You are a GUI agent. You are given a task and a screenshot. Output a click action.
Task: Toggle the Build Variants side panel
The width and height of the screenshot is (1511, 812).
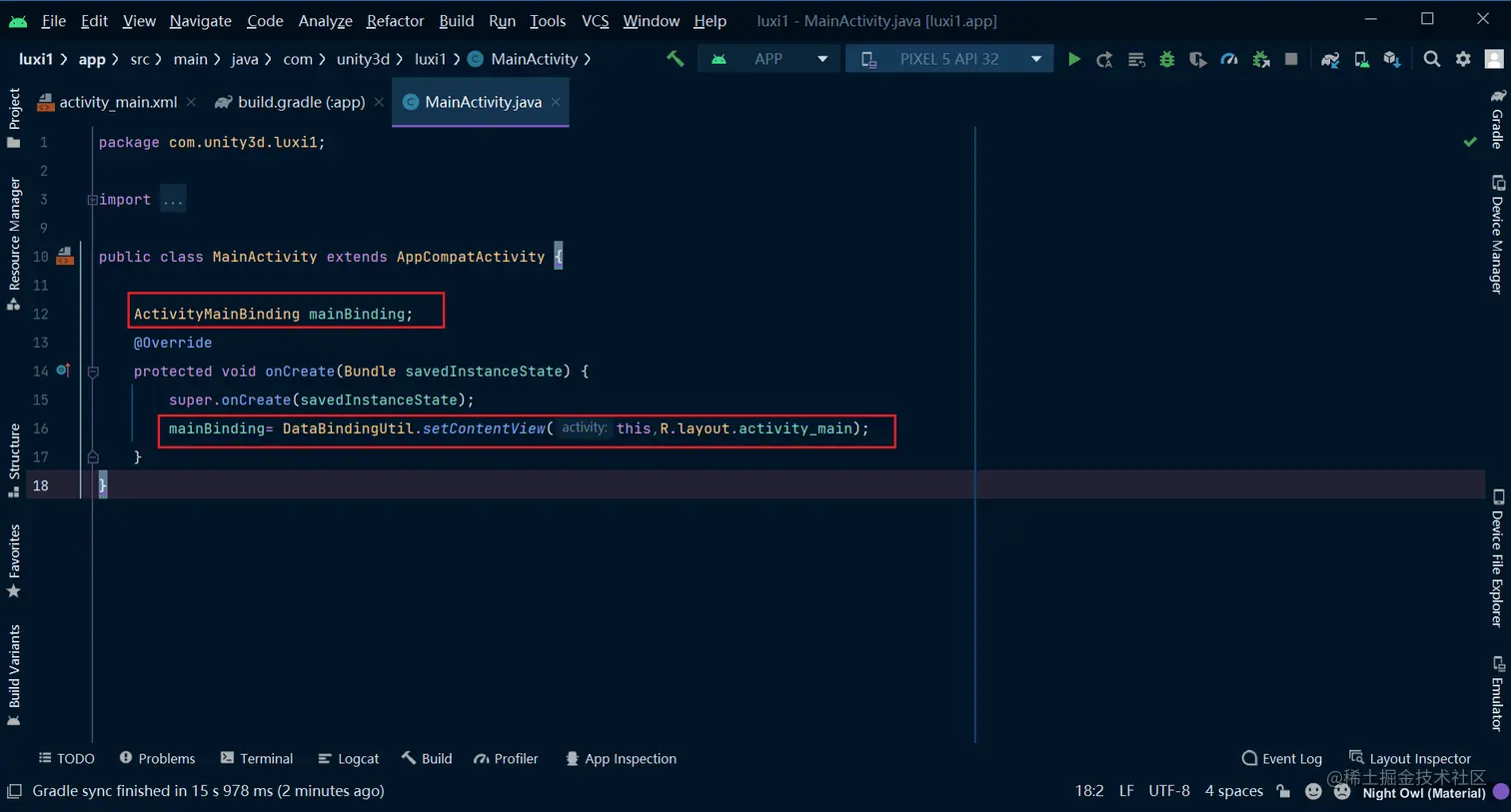tap(14, 675)
